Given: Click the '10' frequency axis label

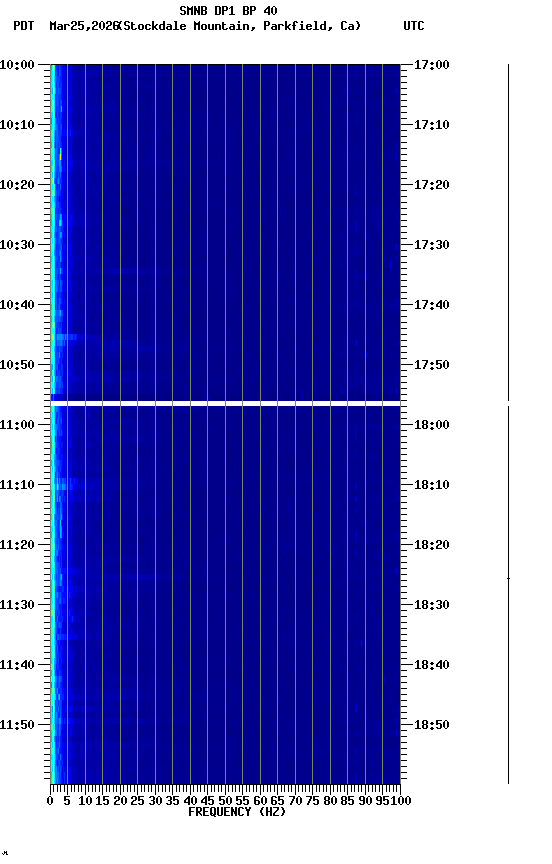Looking at the screenshot, I should [x=85, y=801].
